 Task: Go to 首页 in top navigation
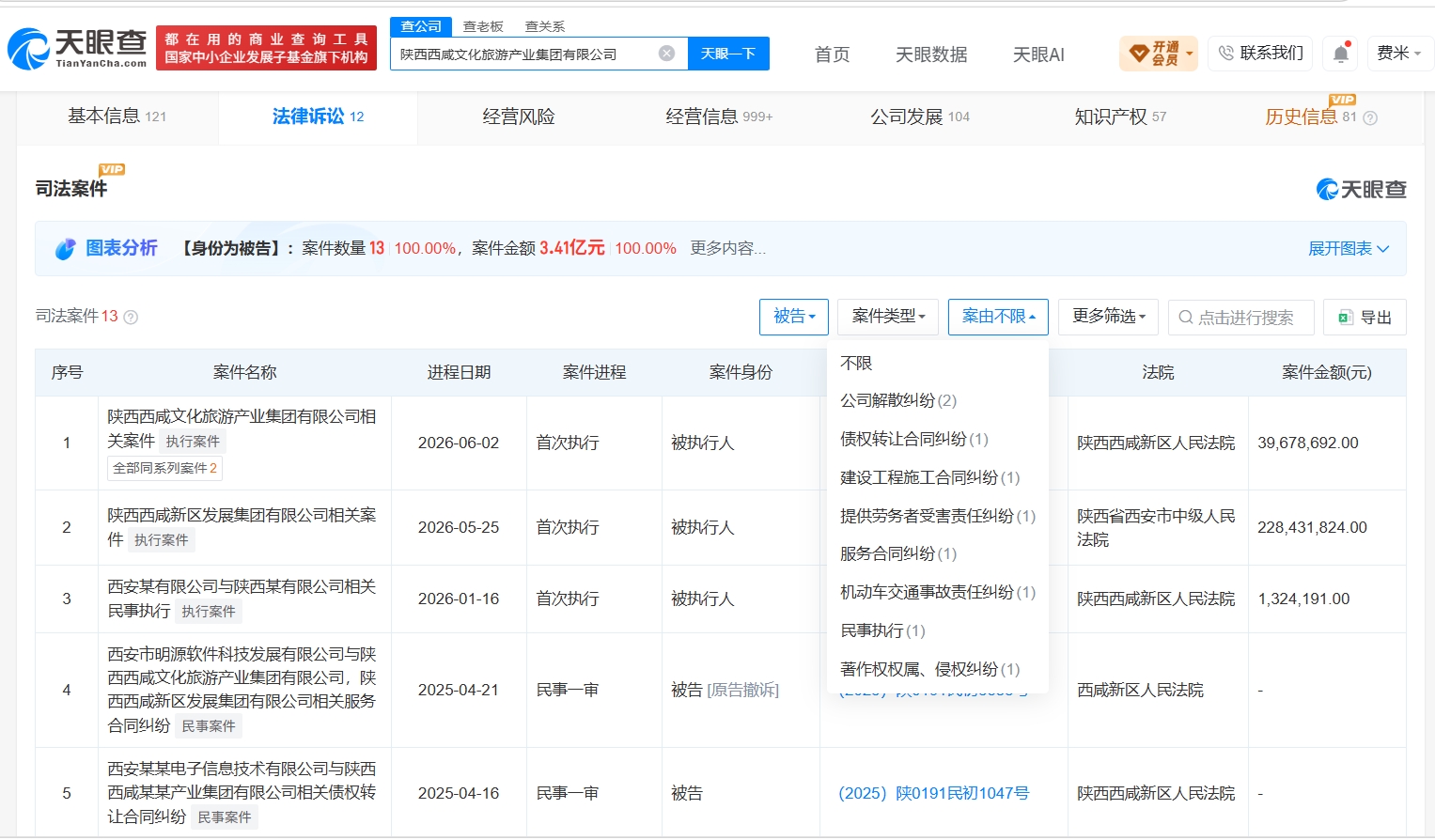(x=832, y=54)
